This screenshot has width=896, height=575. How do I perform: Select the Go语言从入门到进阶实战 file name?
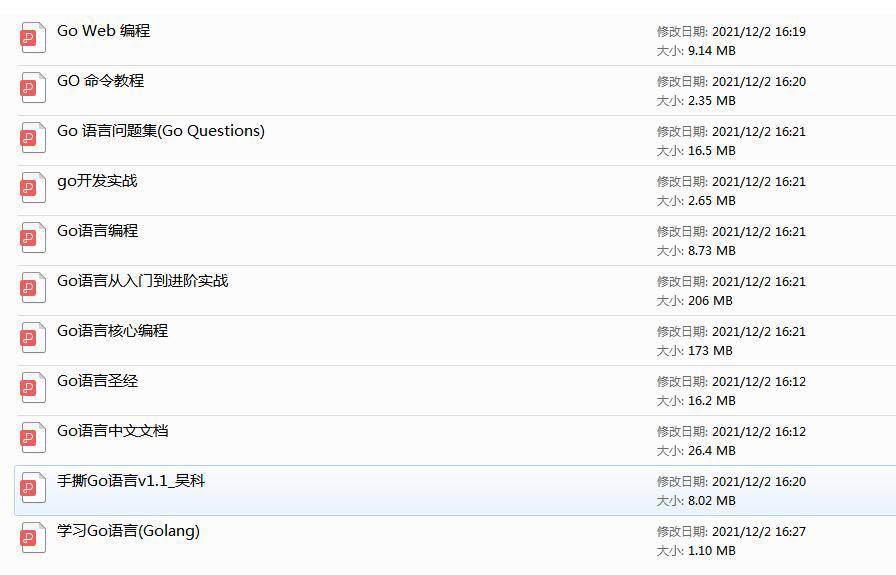[x=142, y=281]
